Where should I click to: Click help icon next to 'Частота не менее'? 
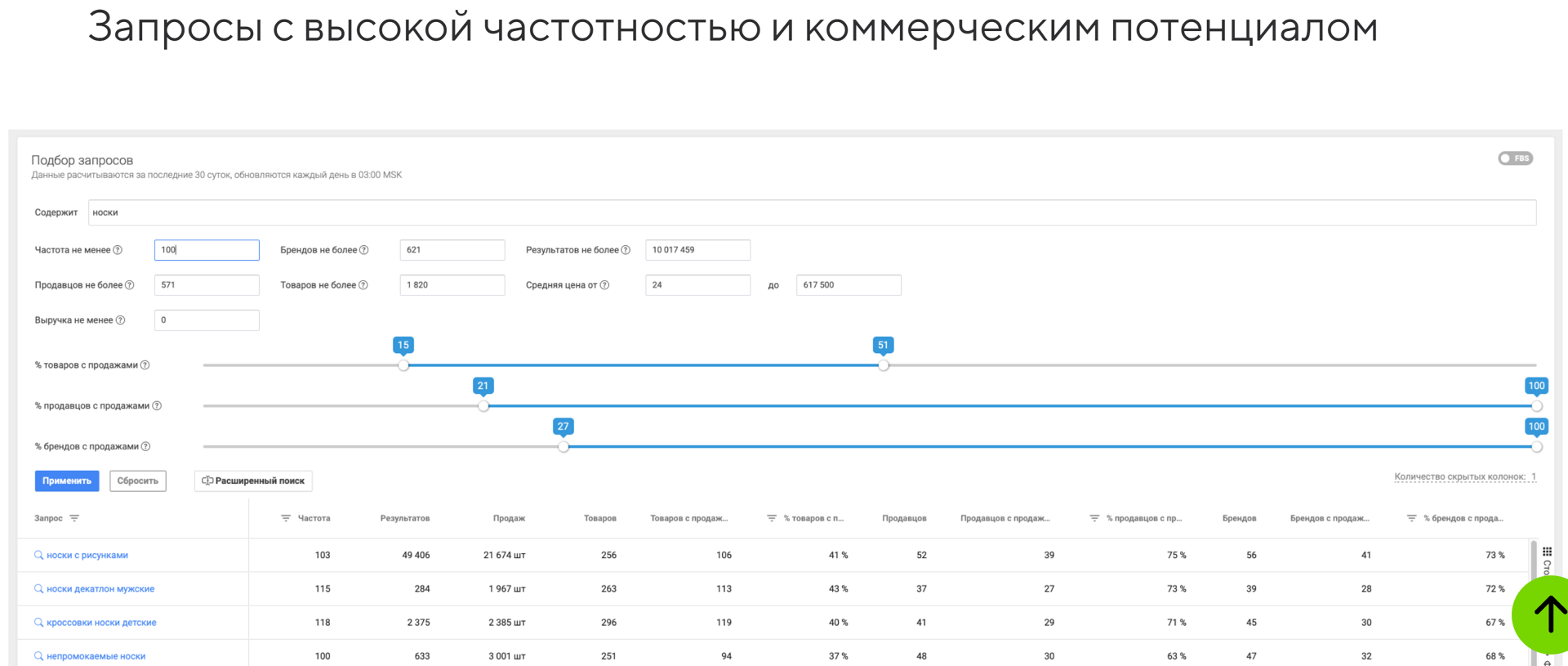[118, 250]
